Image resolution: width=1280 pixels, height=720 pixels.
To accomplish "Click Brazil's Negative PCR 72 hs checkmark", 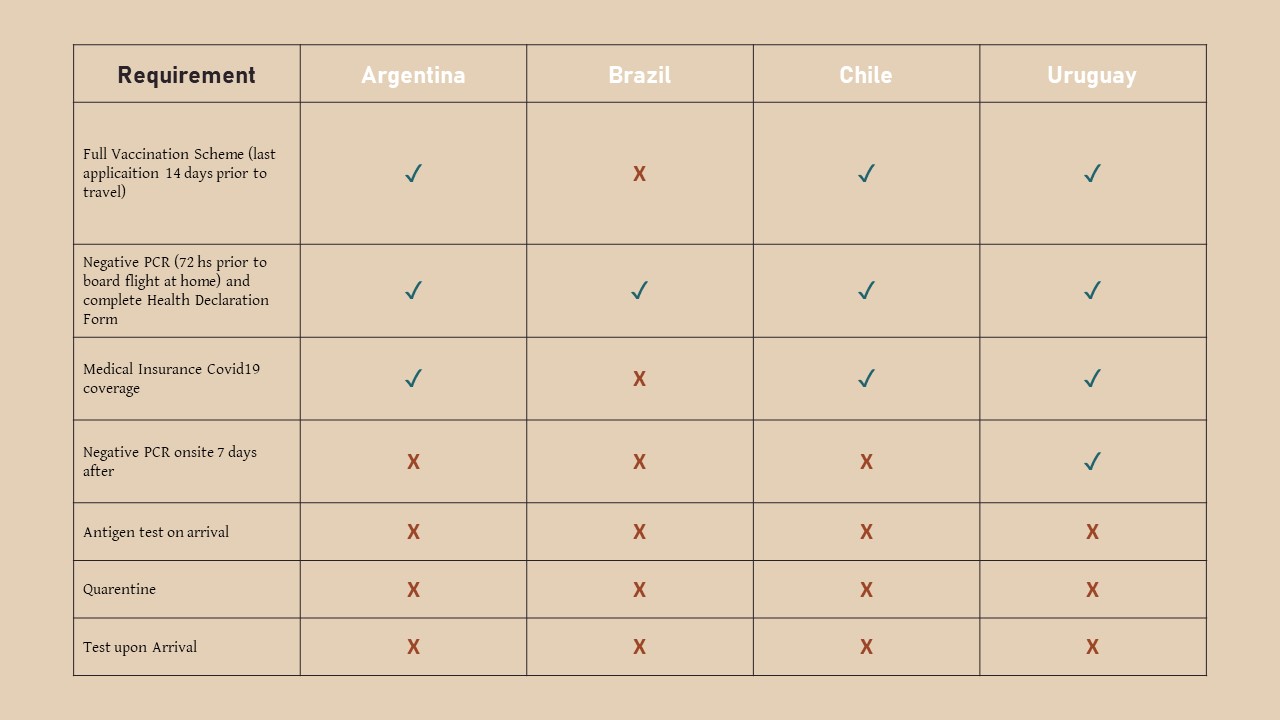I will [x=639, y=290].
